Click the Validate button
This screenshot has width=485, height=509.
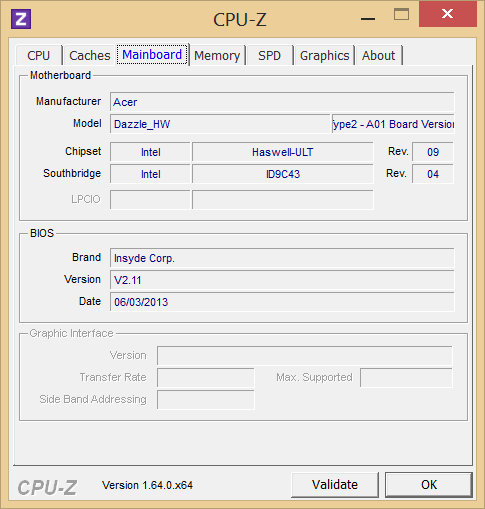[x=335, y=485]
